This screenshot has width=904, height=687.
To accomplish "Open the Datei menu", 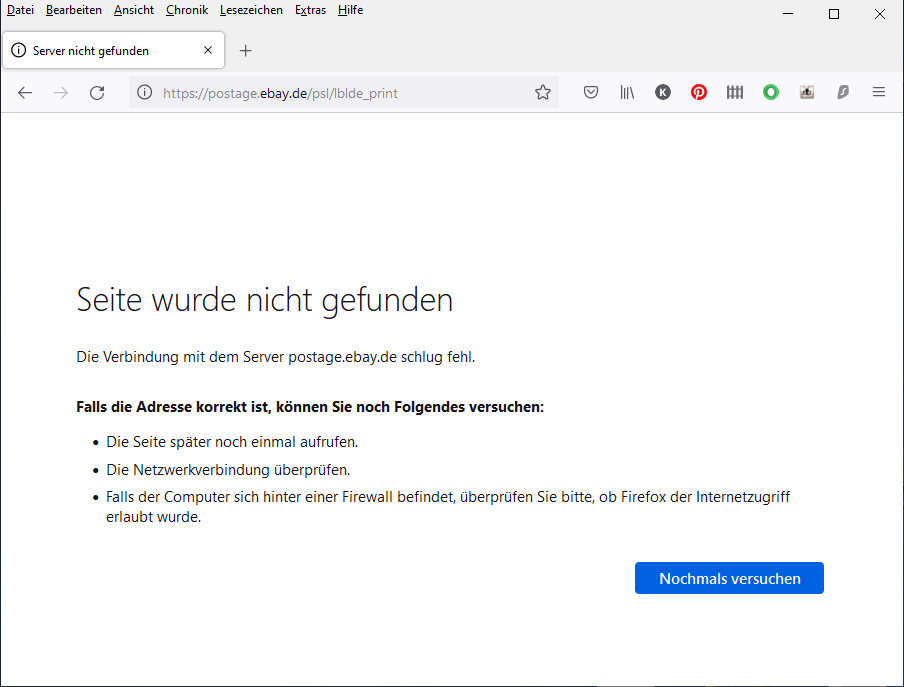I will (x=20, y=10).
